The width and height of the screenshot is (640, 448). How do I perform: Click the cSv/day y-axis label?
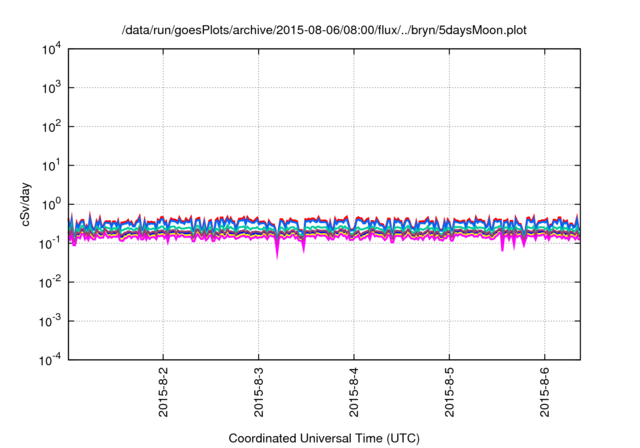coord(26,204)
